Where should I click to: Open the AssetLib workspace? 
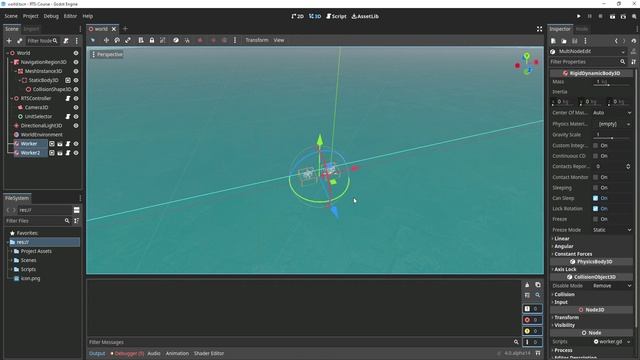(x=365, y=16)
